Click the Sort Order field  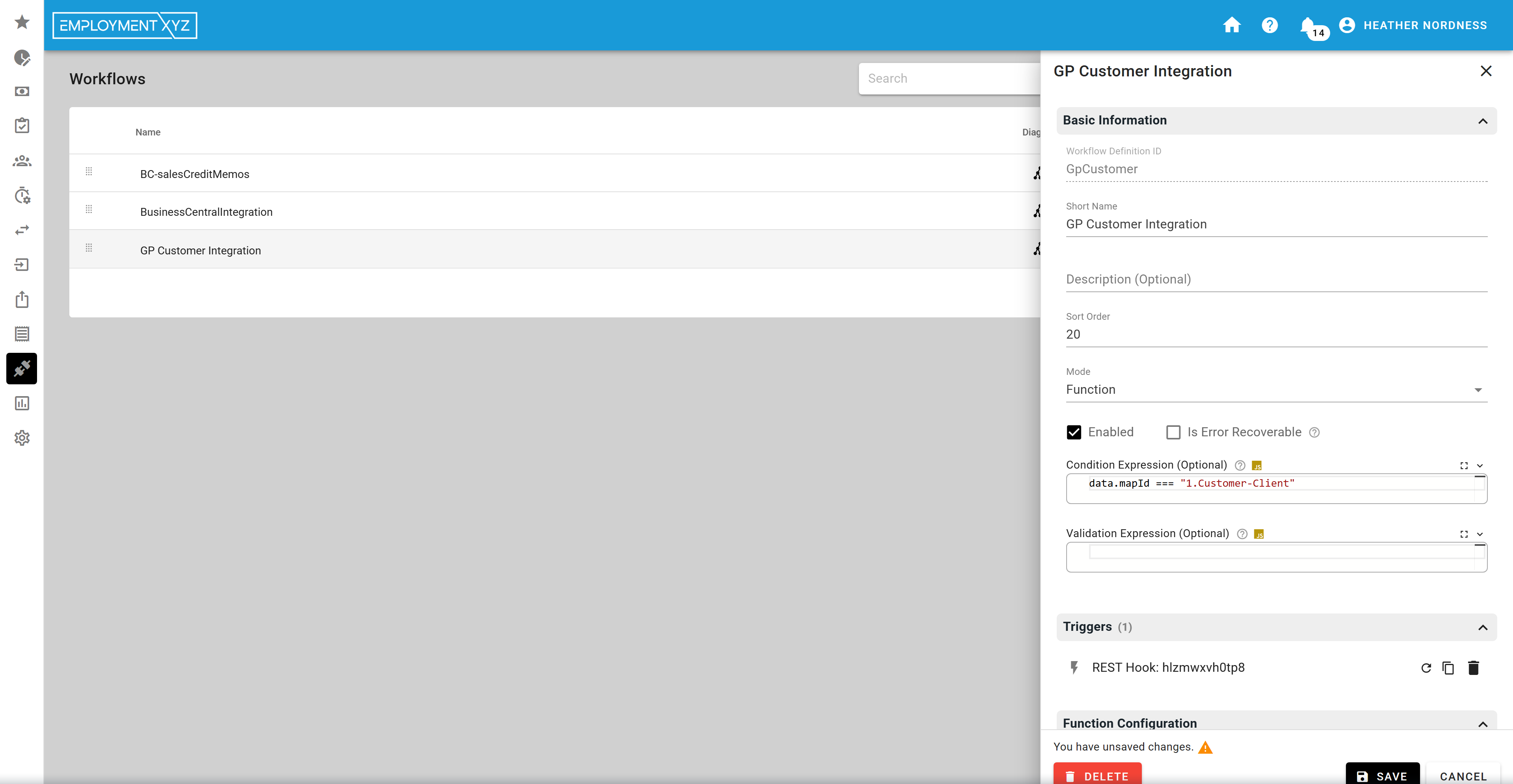(1276, 334)
